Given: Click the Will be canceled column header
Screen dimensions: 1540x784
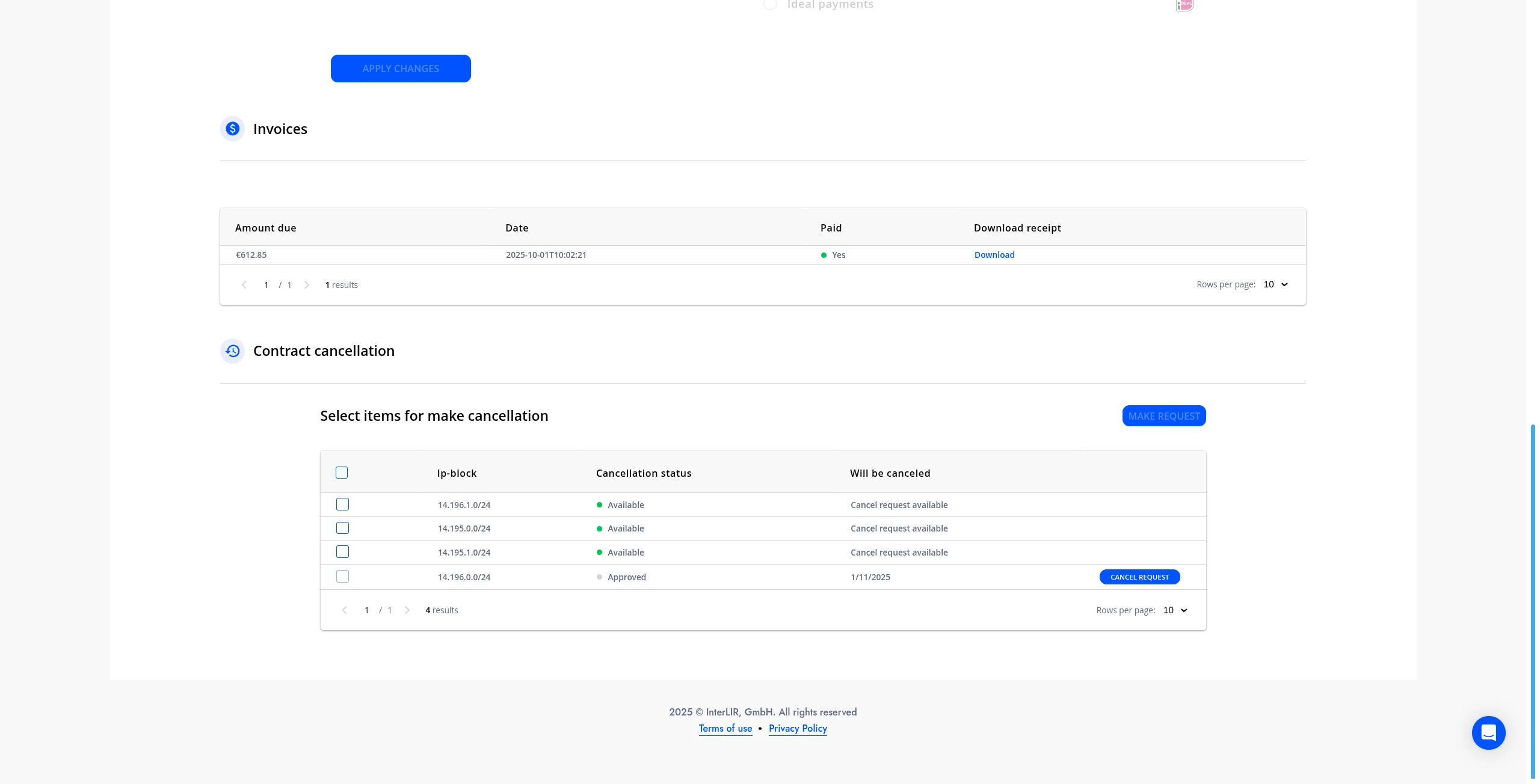Looking at the screenshot, I should coord(890,473).
